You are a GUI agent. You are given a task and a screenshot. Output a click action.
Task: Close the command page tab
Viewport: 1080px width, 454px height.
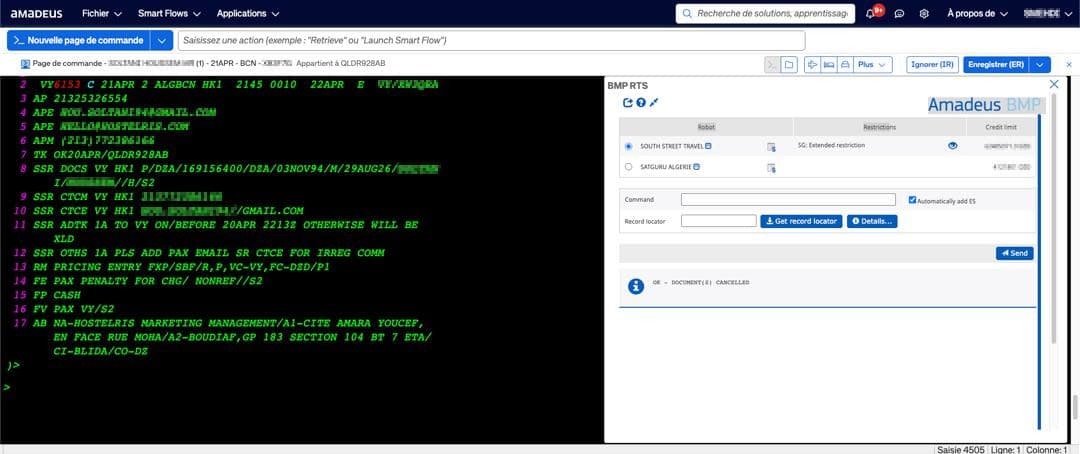click(x=1069, y=64)
